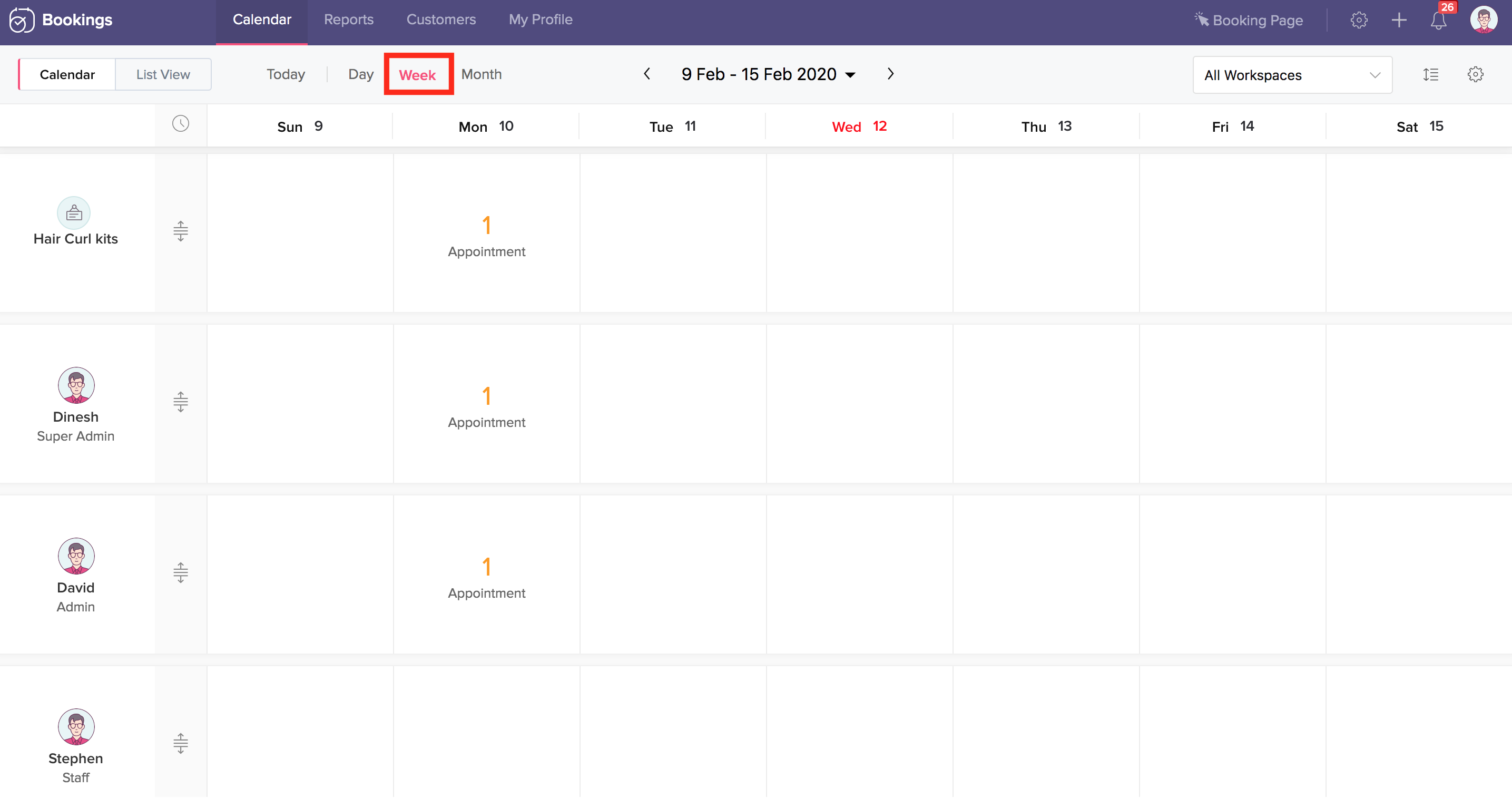Open settings gear in the top navigation
The image size is (1512, 798).
click(x=1359, y=21)
